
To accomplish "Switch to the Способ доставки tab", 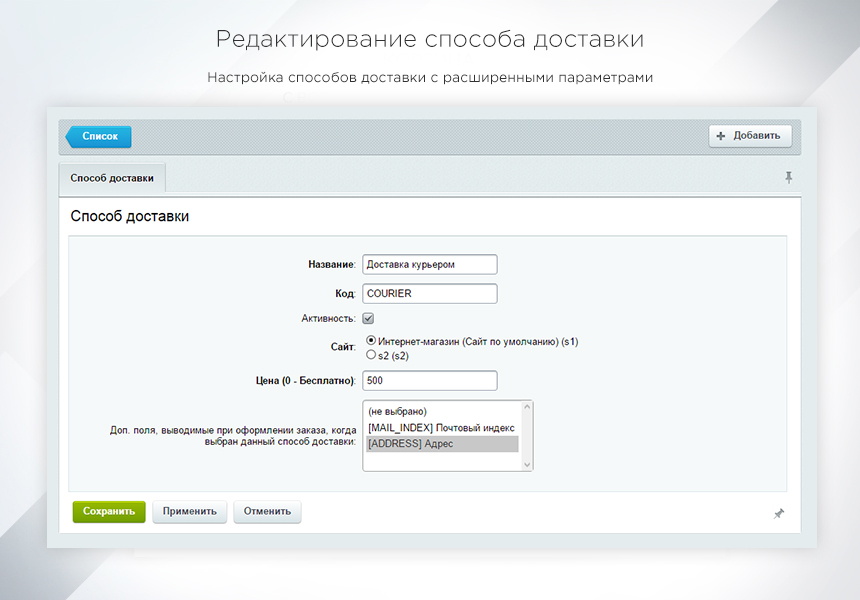I will click(112, 178).
